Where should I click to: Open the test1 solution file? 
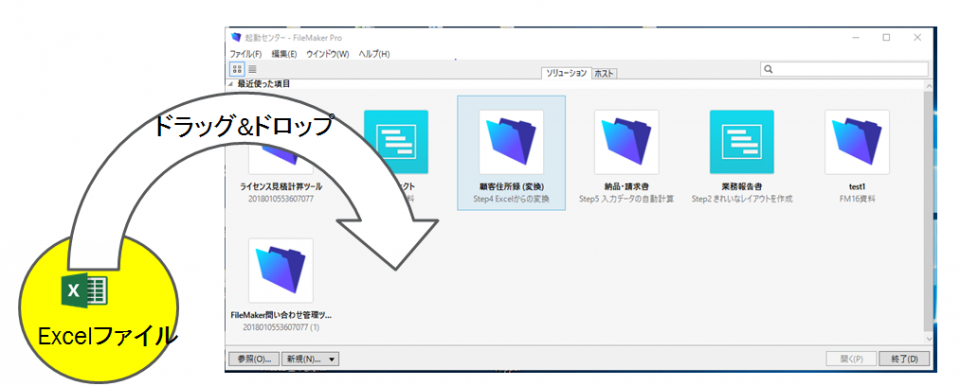point(857,142)
